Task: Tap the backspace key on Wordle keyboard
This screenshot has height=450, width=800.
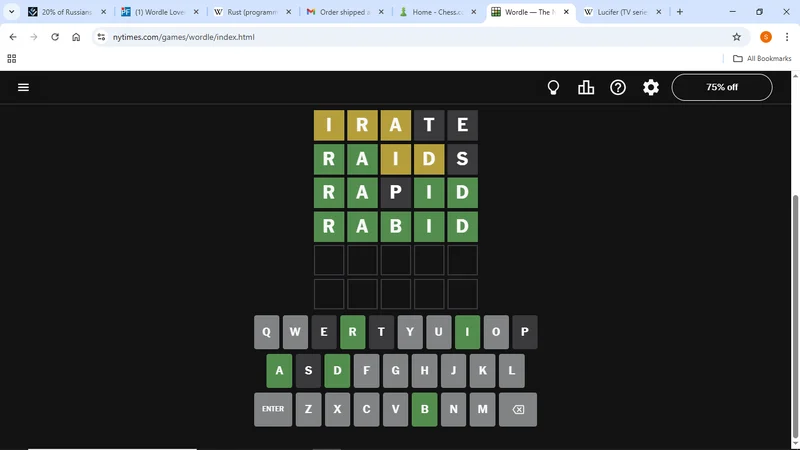Action: (518, 409)
